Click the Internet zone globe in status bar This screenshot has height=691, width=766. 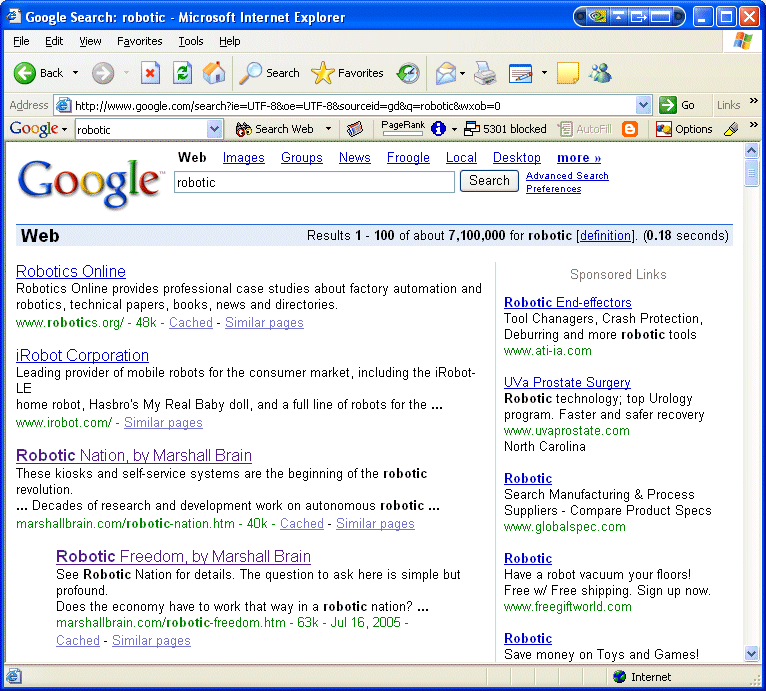[x=619, y=677]
